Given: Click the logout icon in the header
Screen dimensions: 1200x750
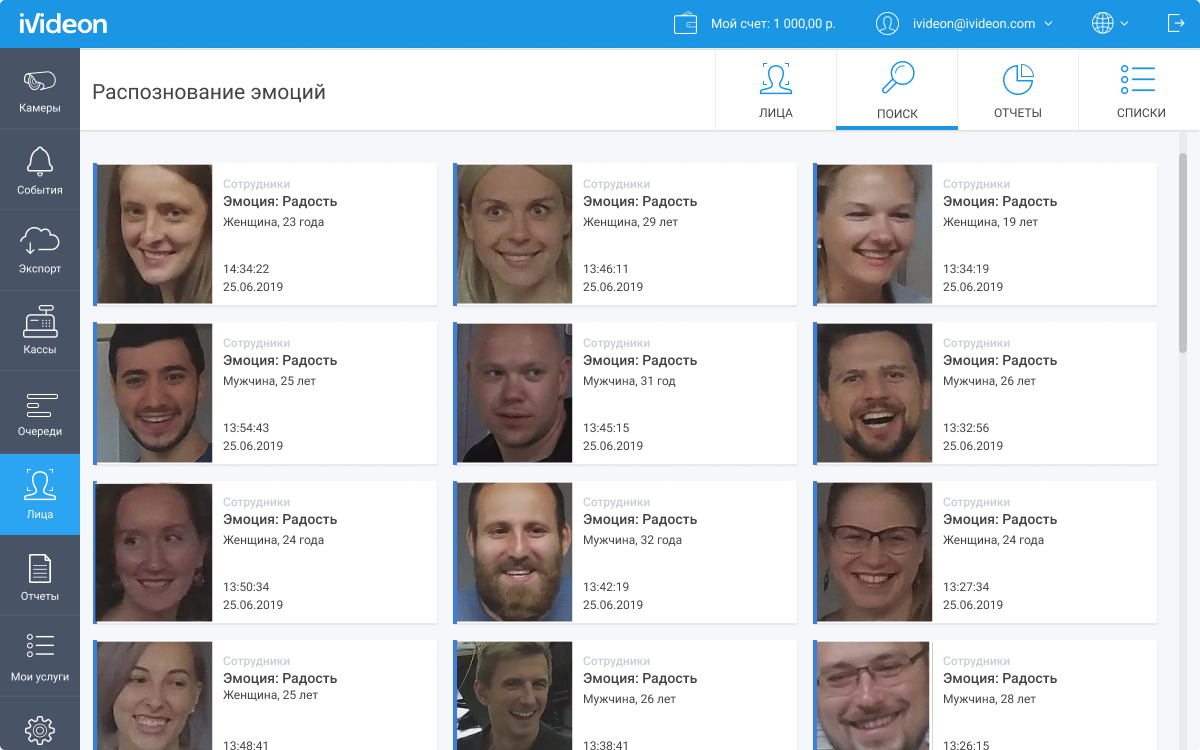Looking at the screenshot, I should pyautogui.click(x=1176, y=23).
